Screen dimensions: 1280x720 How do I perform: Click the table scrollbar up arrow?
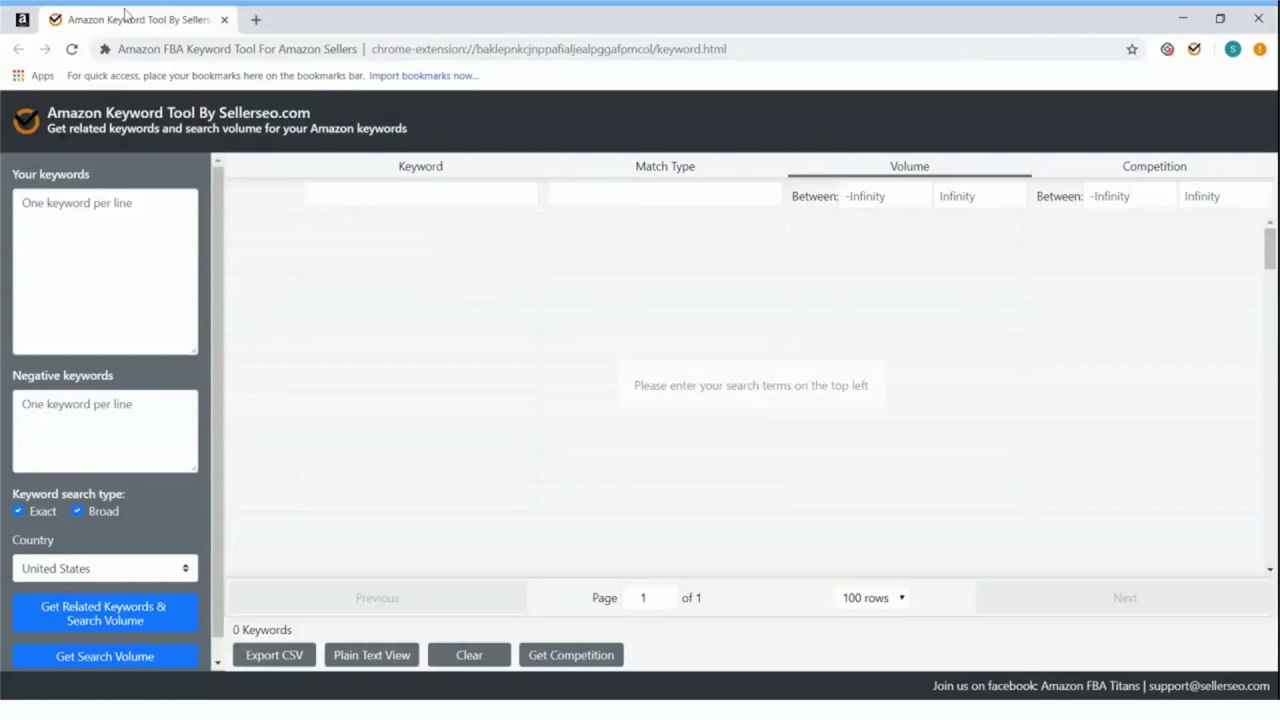coord(1270,221)
